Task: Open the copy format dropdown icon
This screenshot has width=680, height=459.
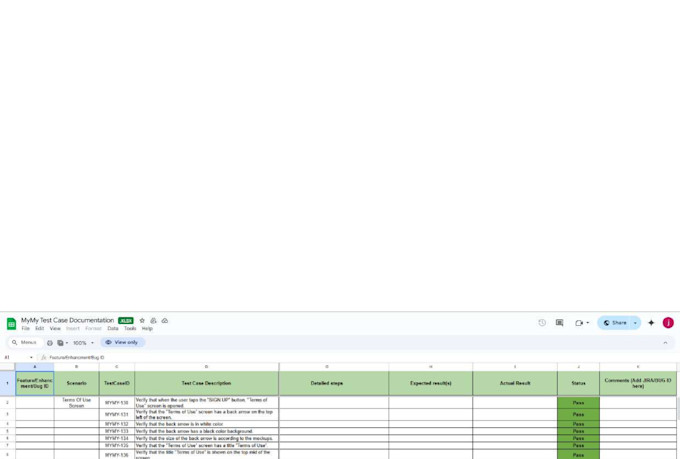Action: (x=62, y=343)
